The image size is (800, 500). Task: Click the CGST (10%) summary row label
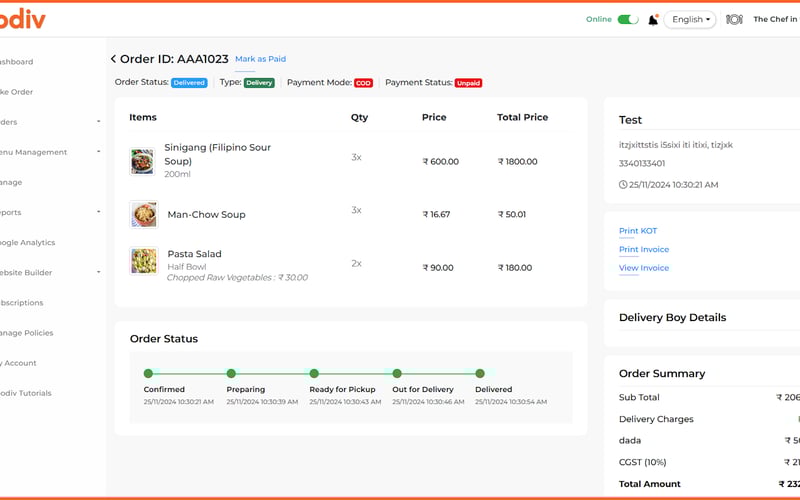(642, 462)
